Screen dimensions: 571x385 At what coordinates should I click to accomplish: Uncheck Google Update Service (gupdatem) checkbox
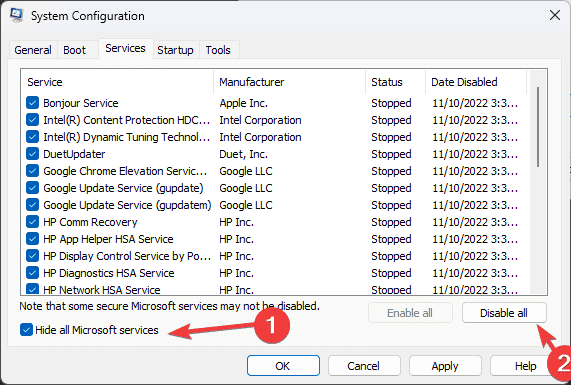click(32, 205)
